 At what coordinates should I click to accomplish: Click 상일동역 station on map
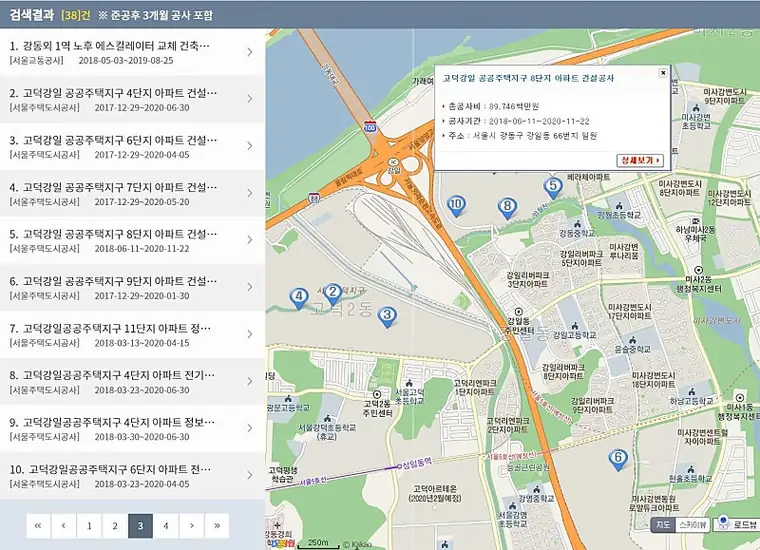415,463
